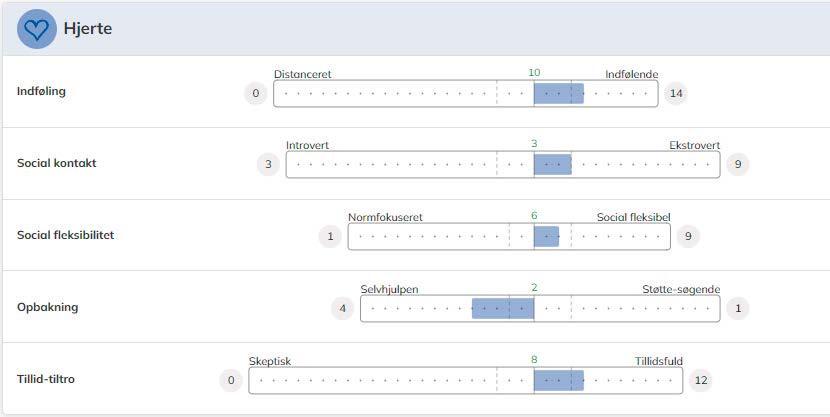Click the left score badge 3 for Social kontakt
Image resolution: width=830 pixels, height=417 pixels.
[x=268, y=165]
